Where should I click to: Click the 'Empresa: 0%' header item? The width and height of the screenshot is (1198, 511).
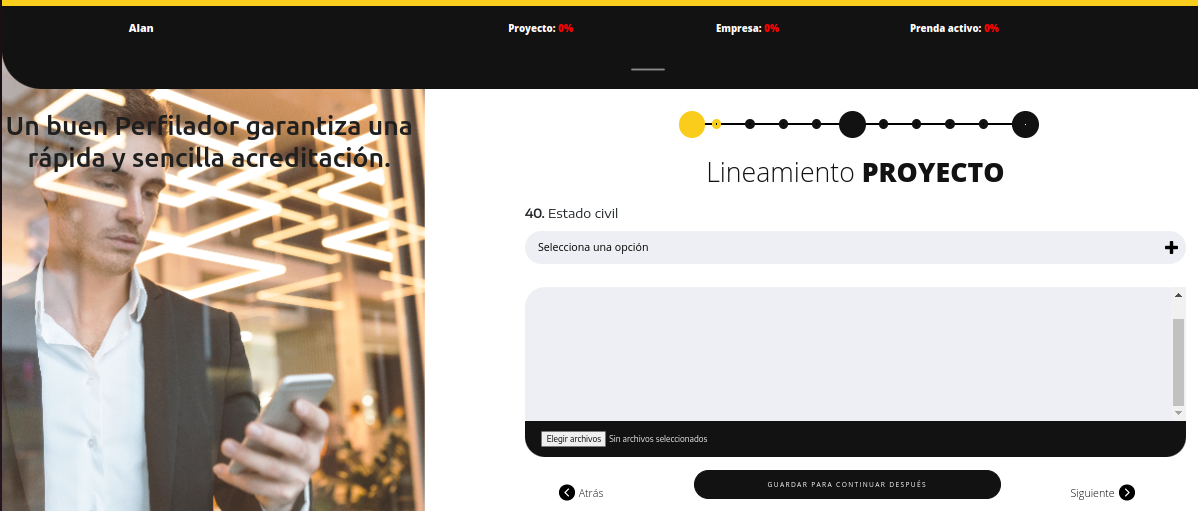coord(747,28)
